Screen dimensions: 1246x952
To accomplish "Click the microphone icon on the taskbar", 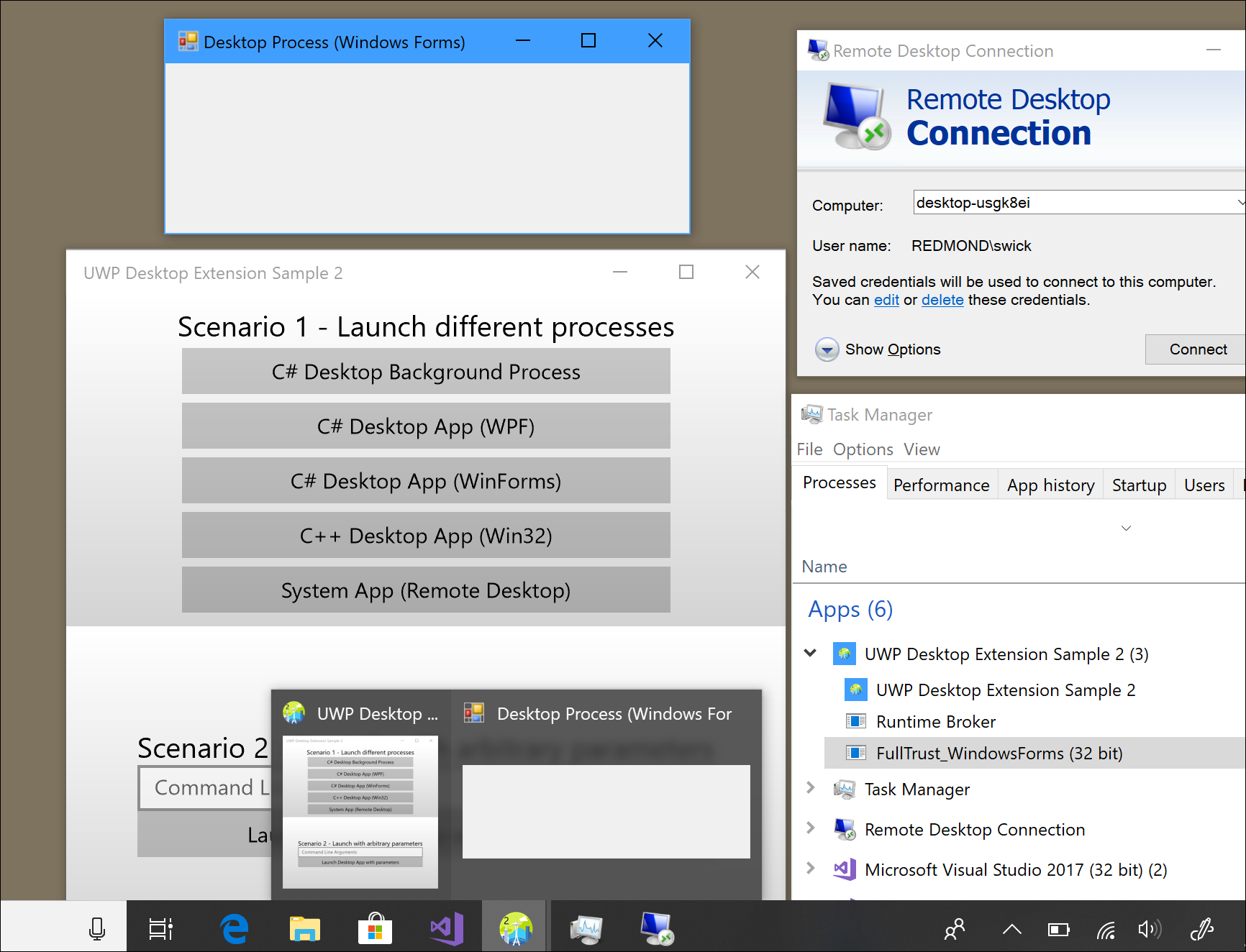I will (97, 928).
